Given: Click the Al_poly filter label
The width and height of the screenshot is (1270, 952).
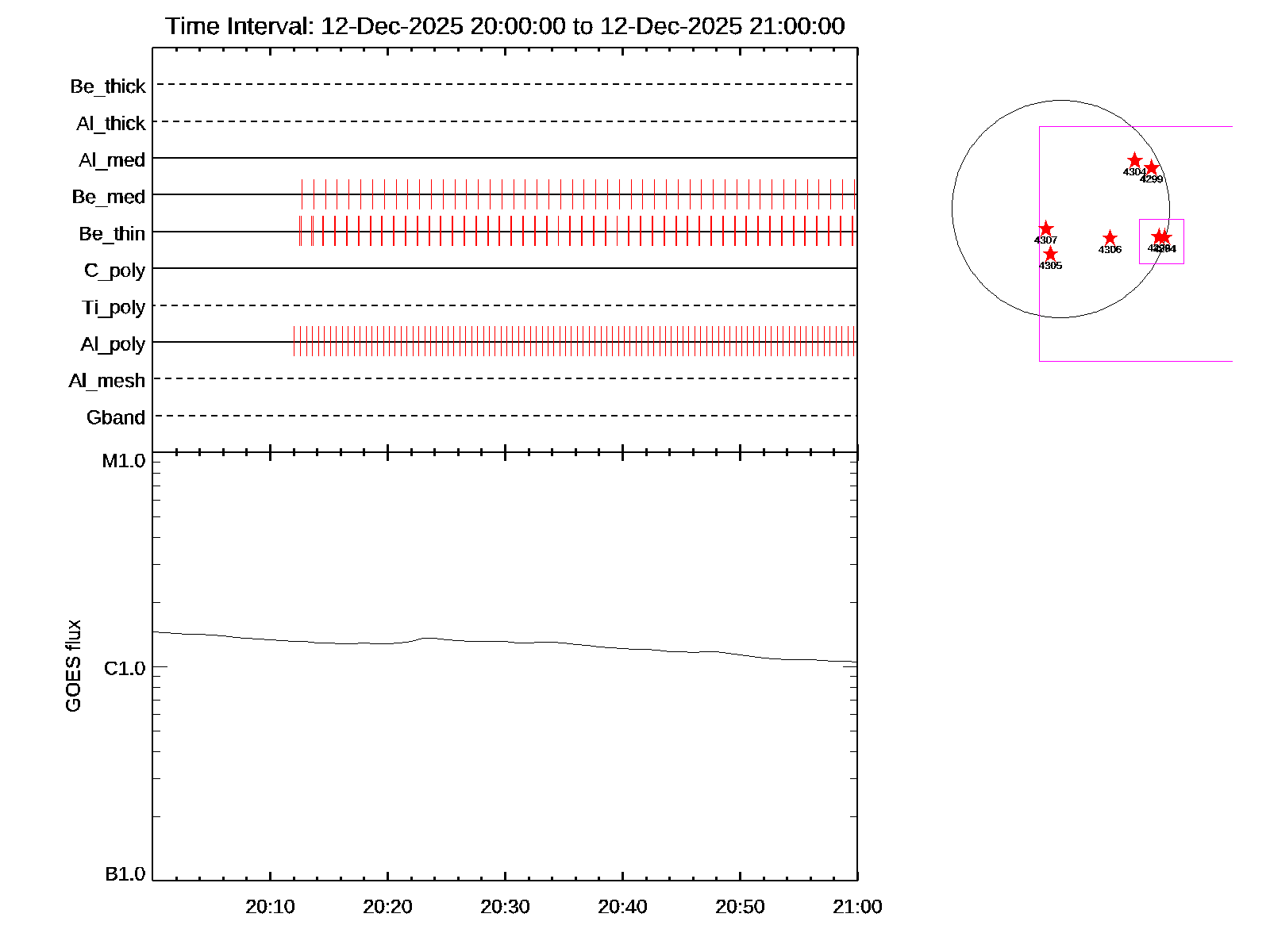Looking at the screenshot, I should (x=113, y=344).
